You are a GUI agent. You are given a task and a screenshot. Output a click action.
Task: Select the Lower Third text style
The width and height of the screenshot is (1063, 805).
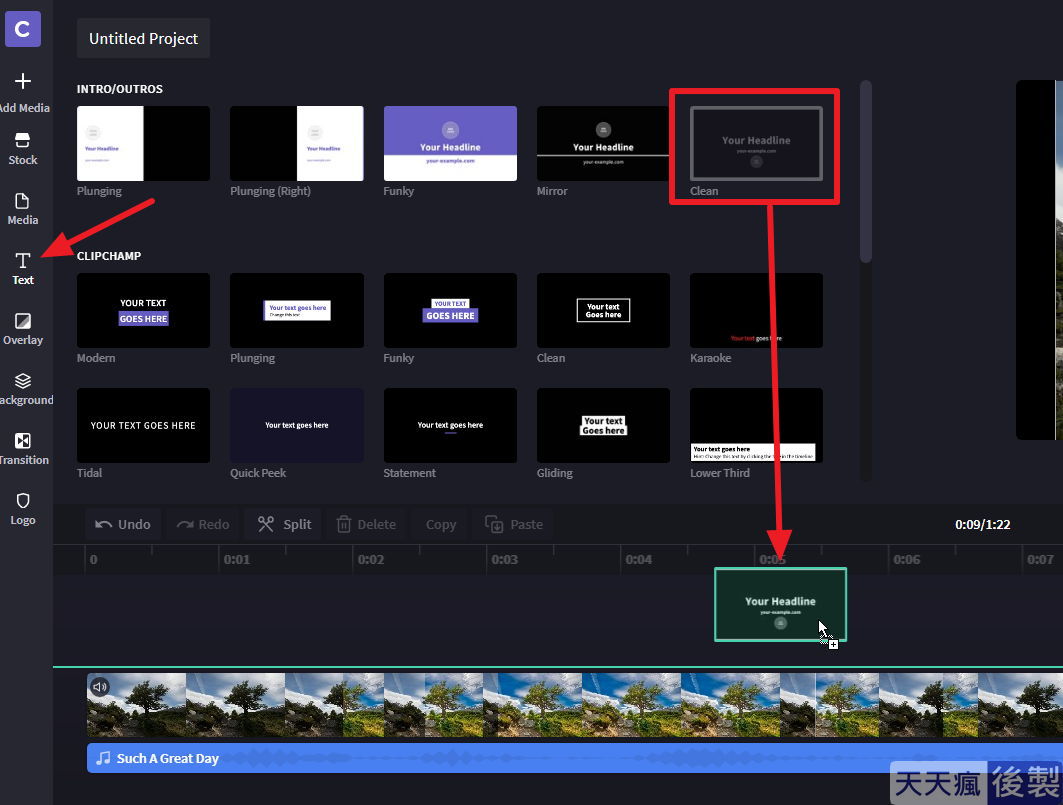[x=757, y=425]
